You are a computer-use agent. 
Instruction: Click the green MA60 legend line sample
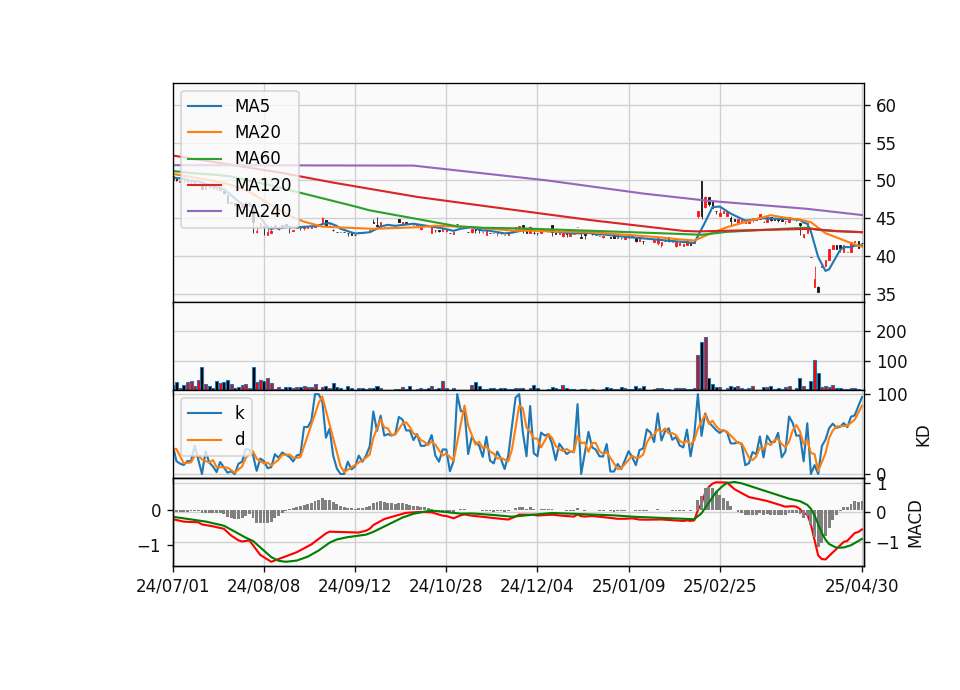(204, 159)
